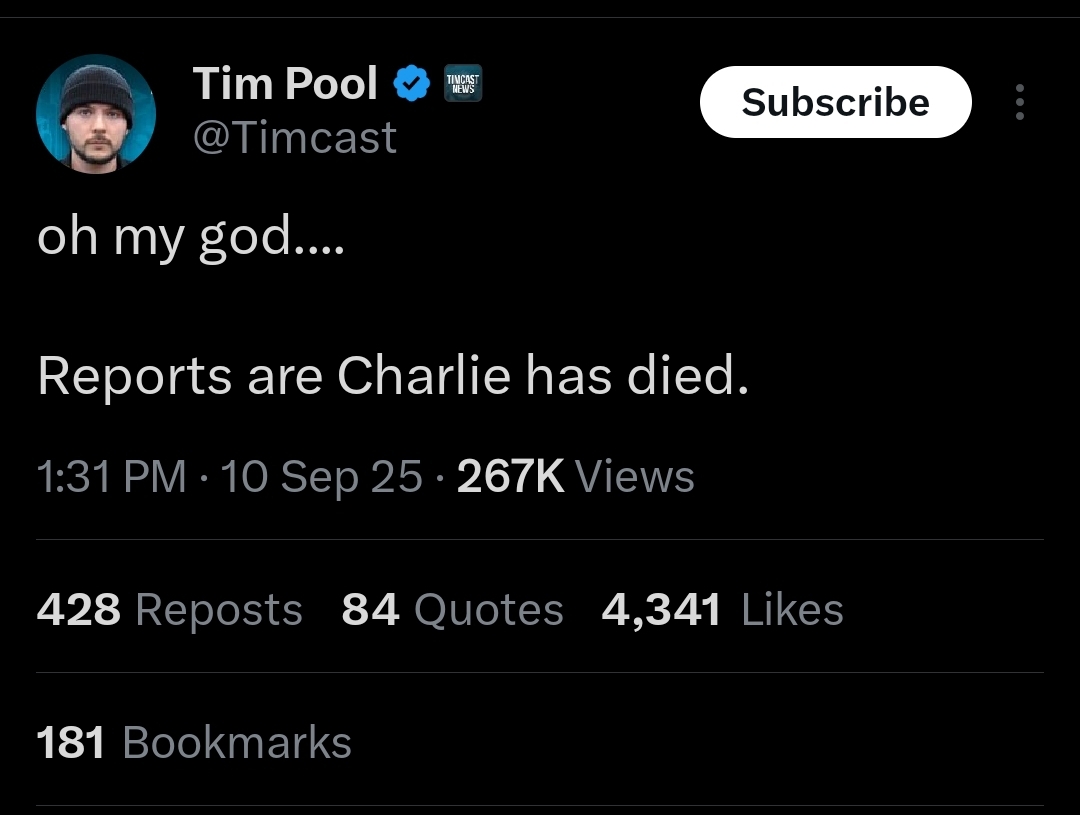This screenshot has width=1080, height=815.
Task: Click the blue verified checkmark badge
Action: (411, 84)
